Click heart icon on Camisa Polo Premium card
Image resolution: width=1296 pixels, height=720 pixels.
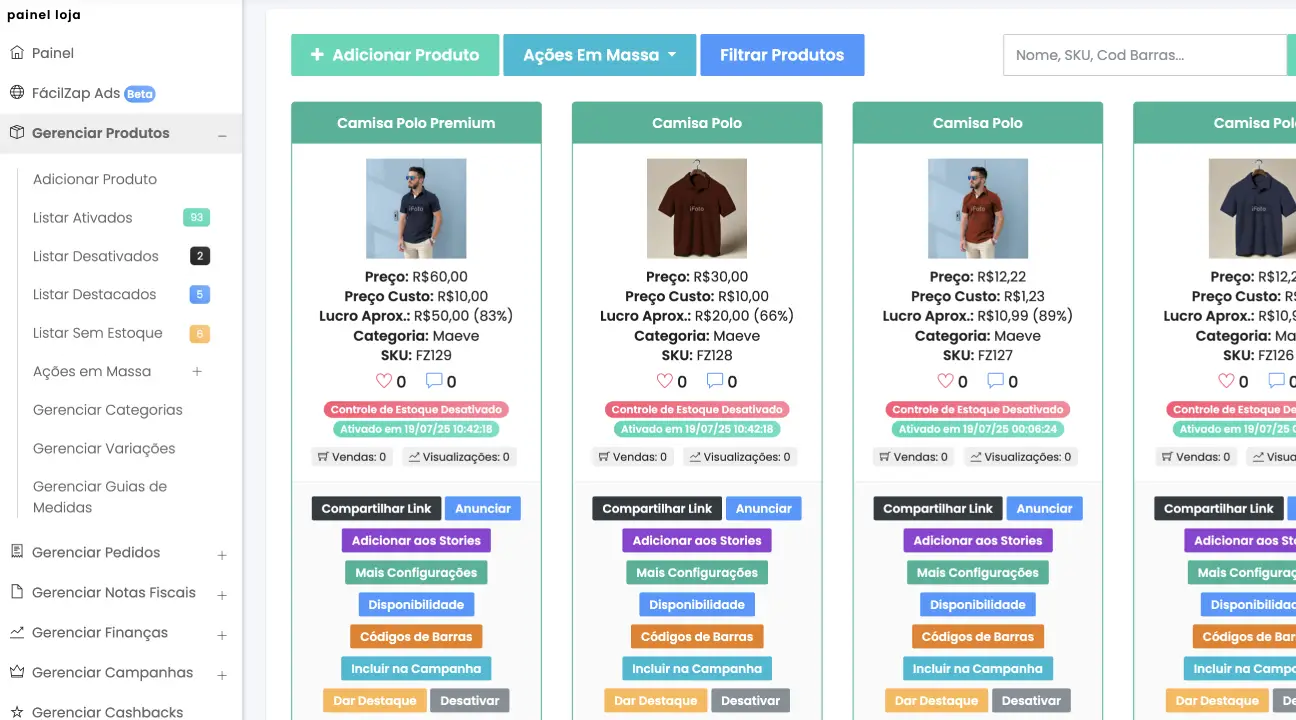(x=384, y=381)
